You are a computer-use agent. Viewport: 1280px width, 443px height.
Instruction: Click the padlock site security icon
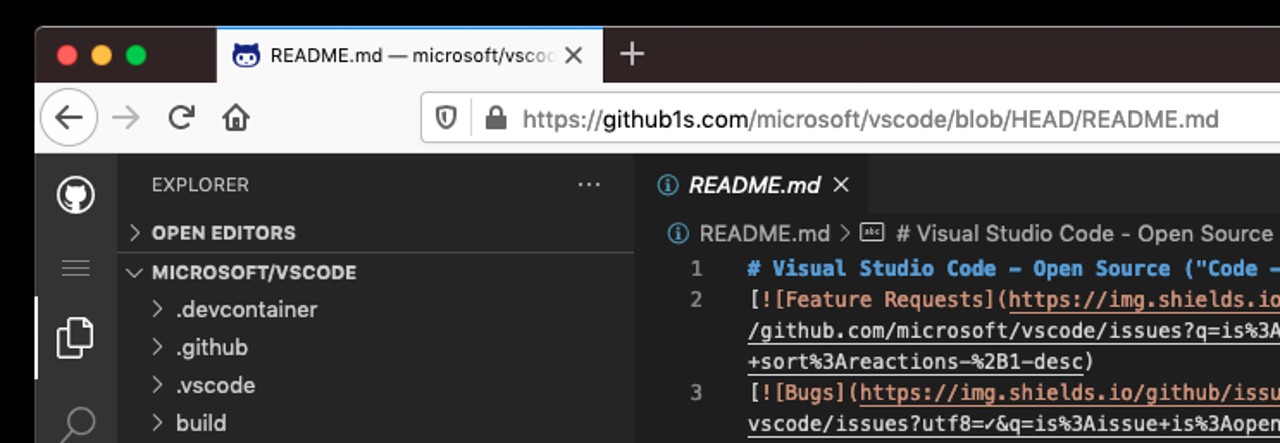pos(495,119)
